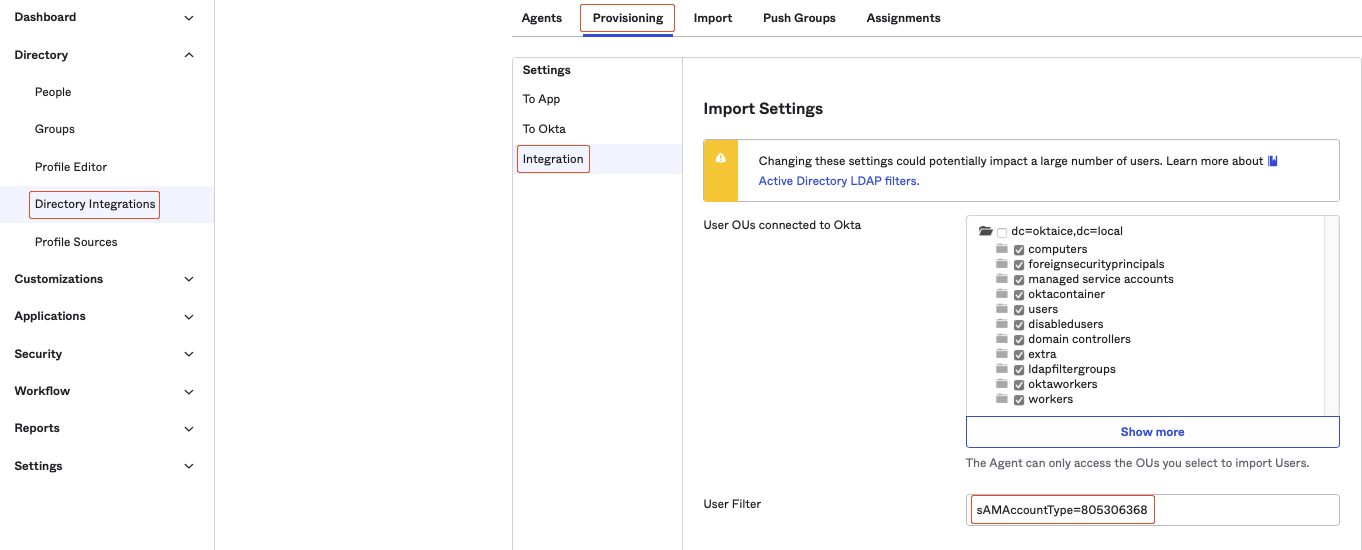Image resolution: width=1362 pixels, height=550 pixels.
Task: Select To Okta in Settings list
Action: point(544,129)
